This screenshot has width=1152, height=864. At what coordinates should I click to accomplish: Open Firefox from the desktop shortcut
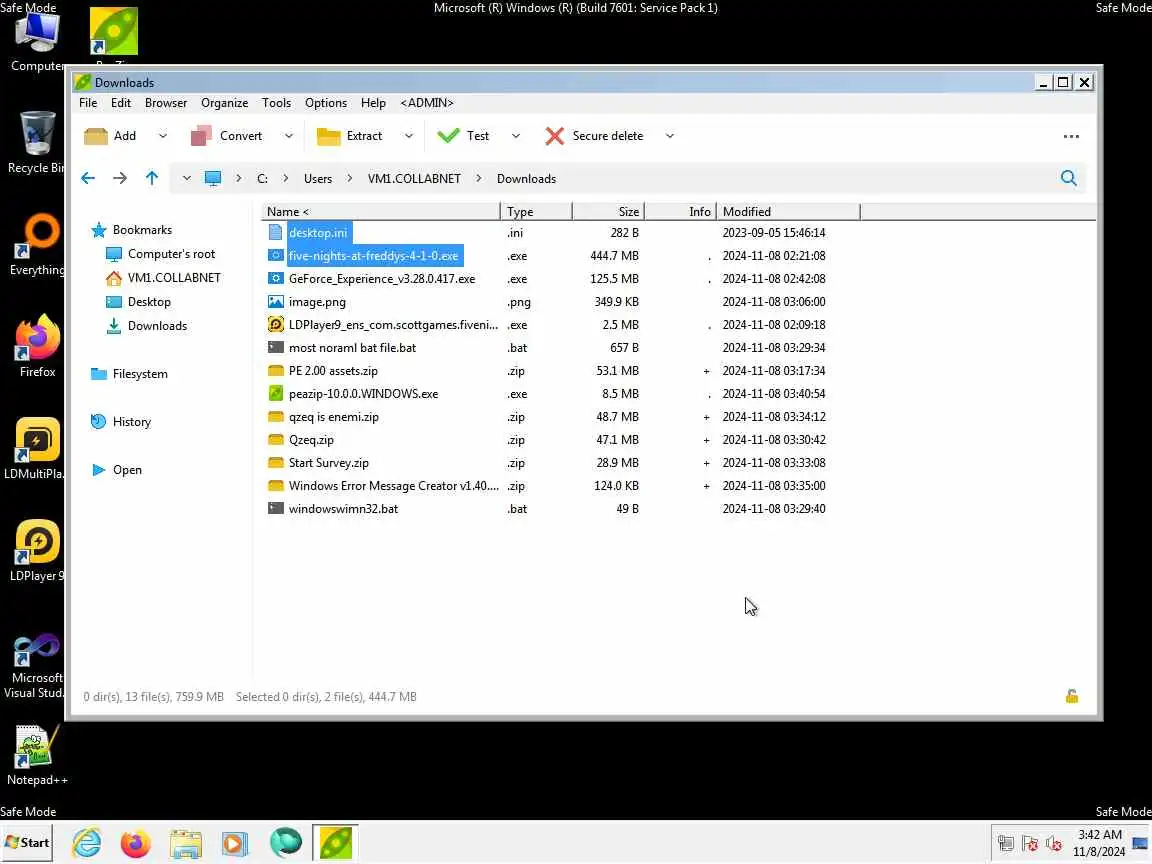point(37,347)
